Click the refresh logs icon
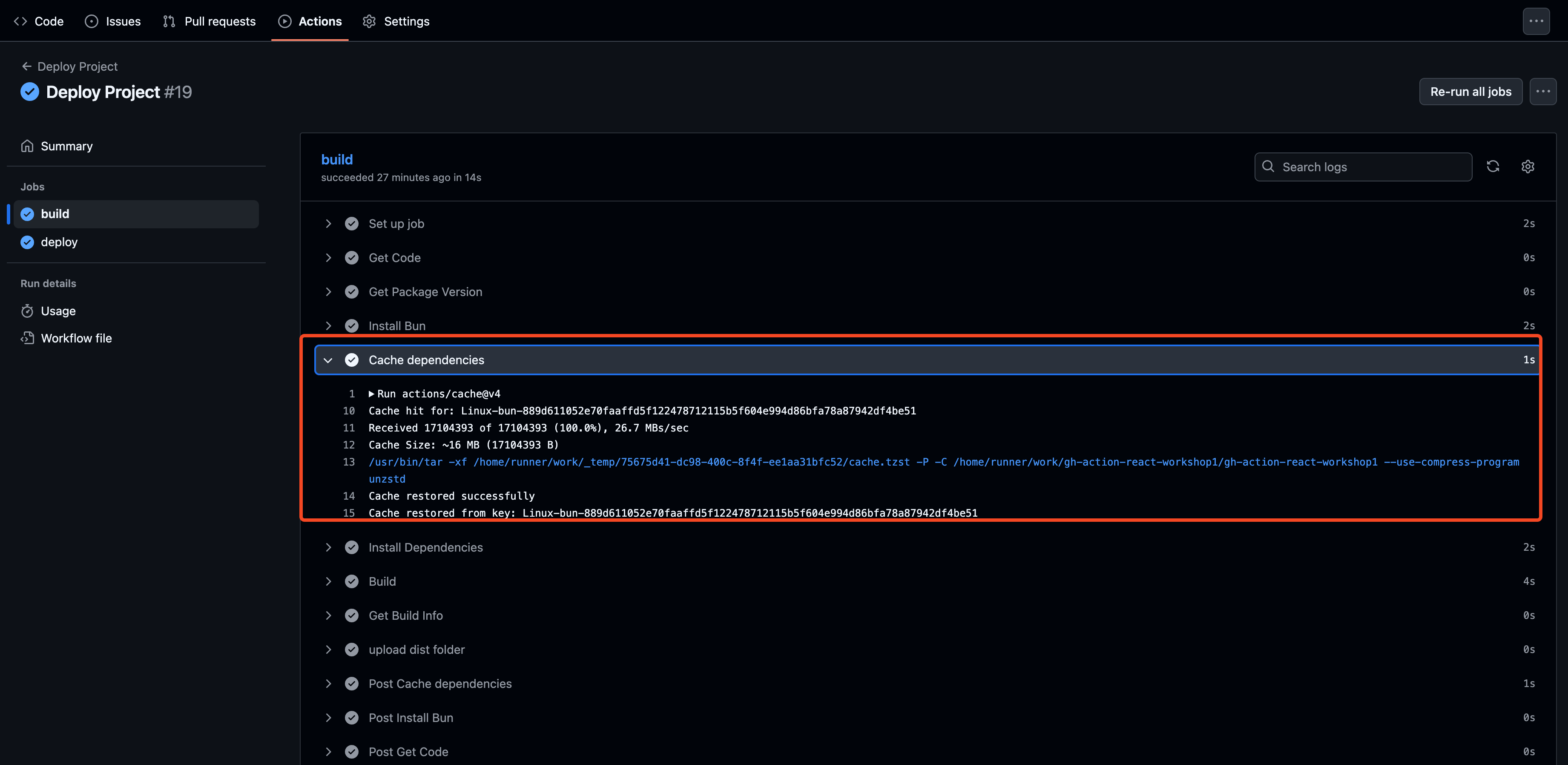Screen dimensions: 1568x765 pos(1493,167)
